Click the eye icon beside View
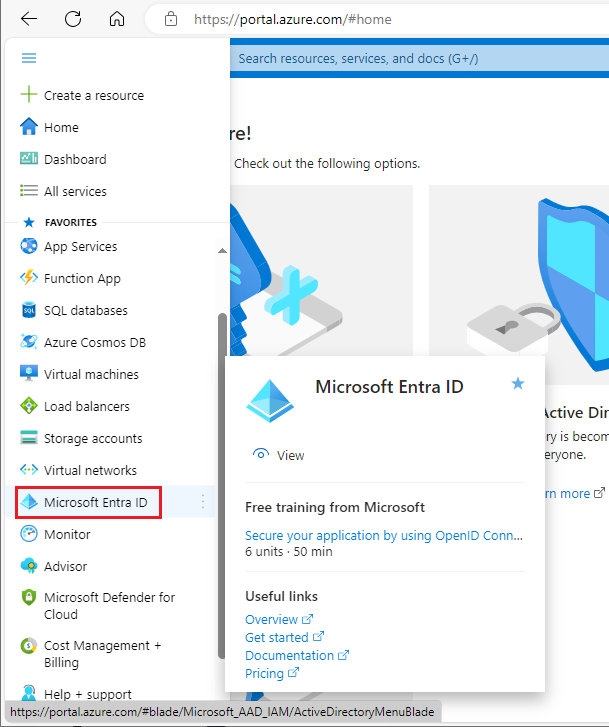Image resolution: width=609 pixels, height=727 pixels. [x=261, y=454]
